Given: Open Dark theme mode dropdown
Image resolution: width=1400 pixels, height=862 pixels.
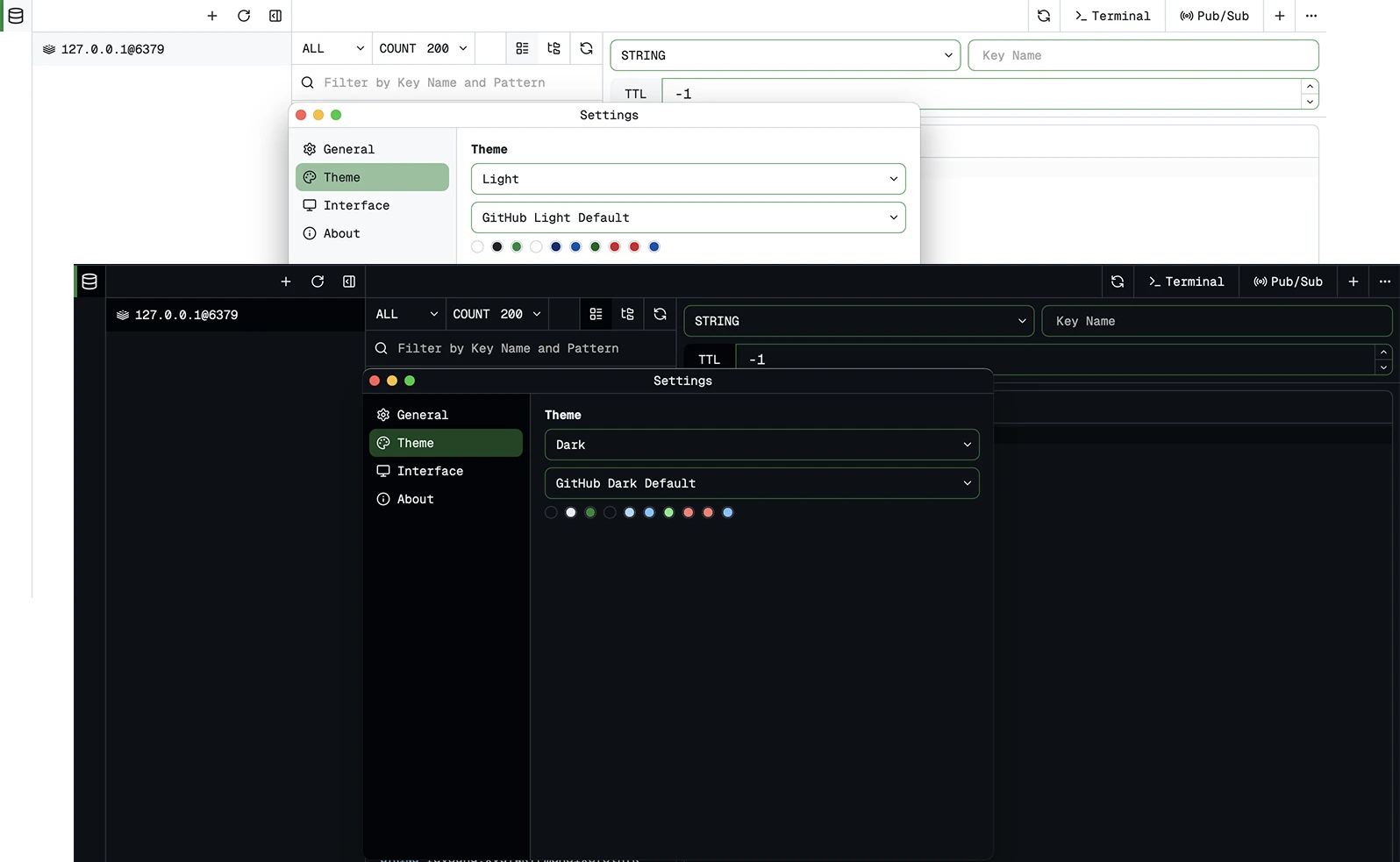Looking at the screenshot, I should pyautogui.click(x=762, y=445).
